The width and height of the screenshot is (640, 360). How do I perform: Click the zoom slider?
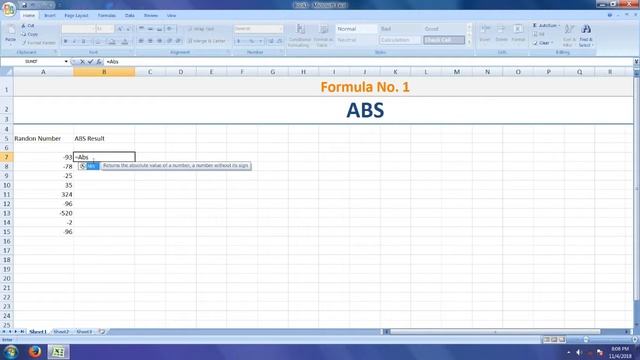tap(586, 340)
